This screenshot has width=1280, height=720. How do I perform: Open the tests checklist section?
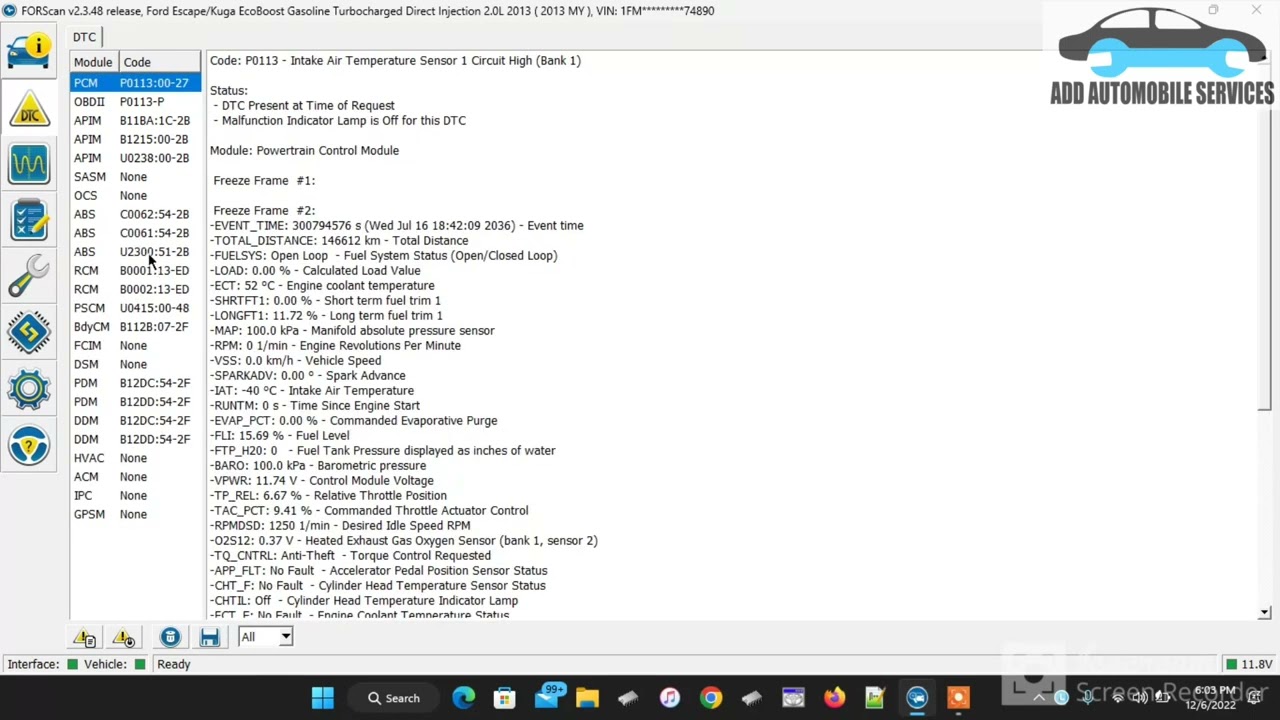29,220
